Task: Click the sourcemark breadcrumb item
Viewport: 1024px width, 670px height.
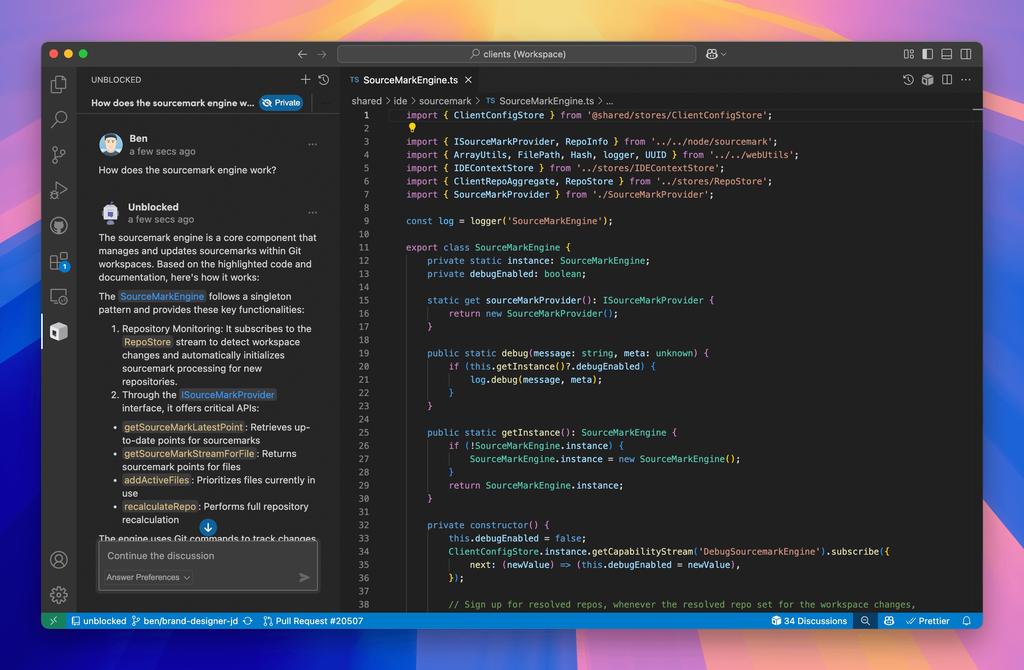Action: [445, 101]
